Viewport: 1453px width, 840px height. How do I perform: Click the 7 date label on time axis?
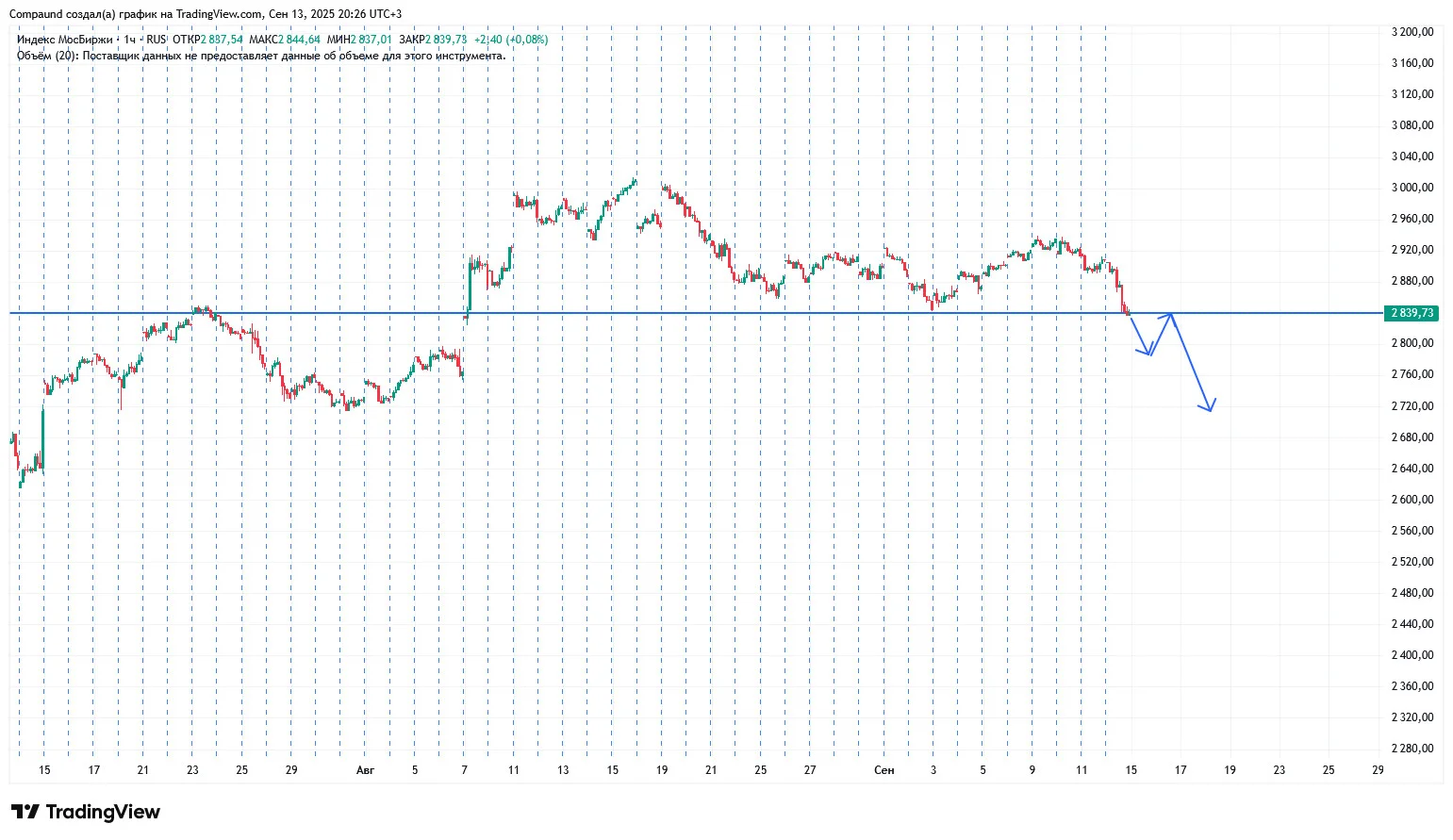tap(464, 770)
